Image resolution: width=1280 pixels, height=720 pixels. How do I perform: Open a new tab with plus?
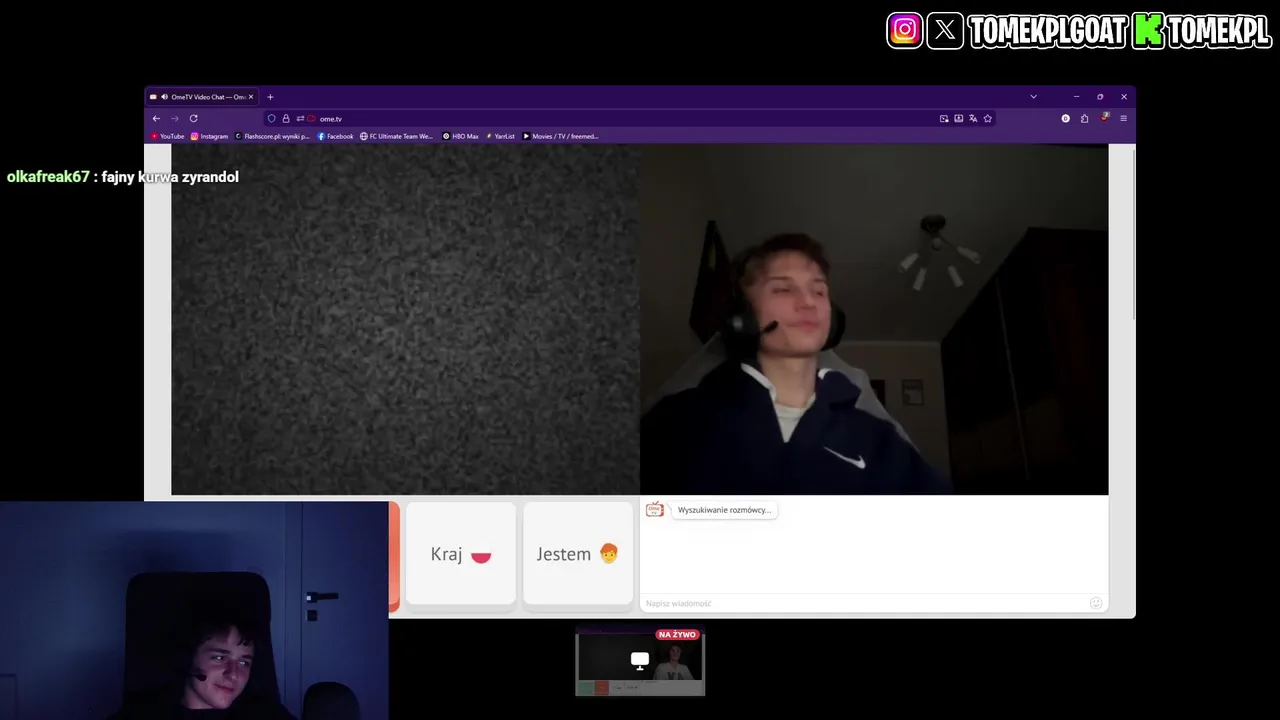(270, 97)
